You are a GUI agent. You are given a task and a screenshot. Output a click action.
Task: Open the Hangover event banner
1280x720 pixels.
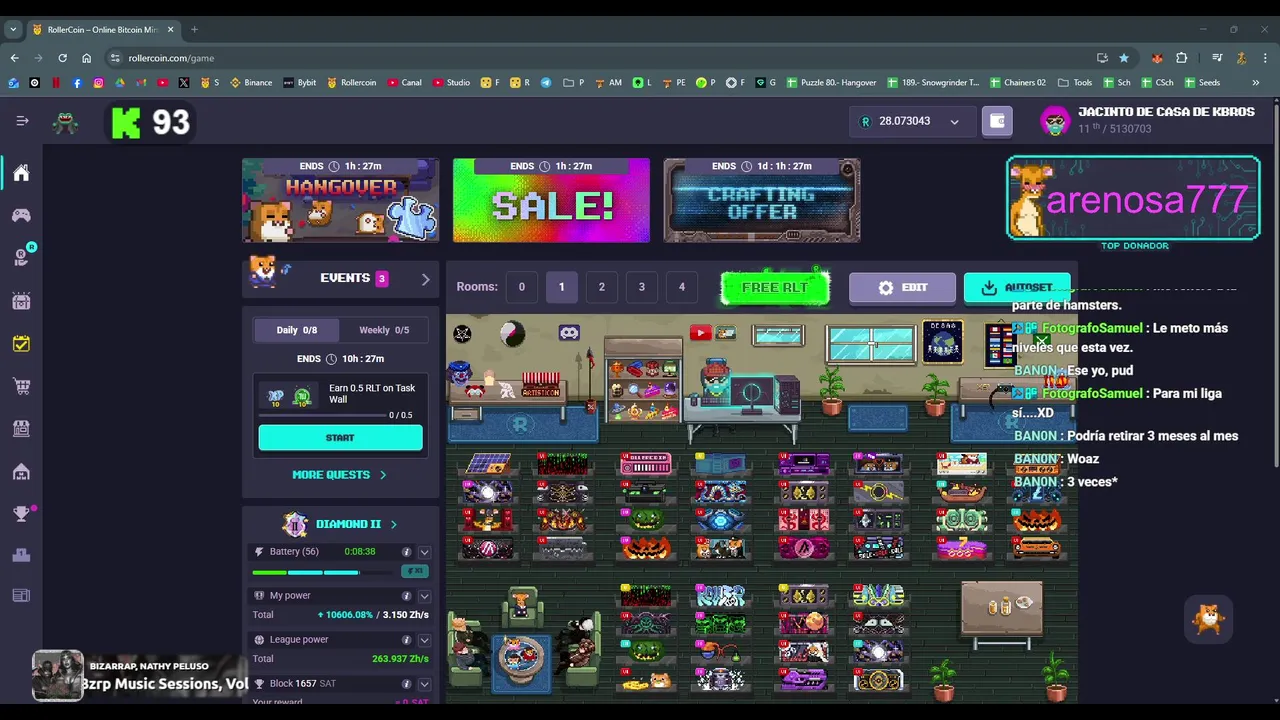[341, 200]
